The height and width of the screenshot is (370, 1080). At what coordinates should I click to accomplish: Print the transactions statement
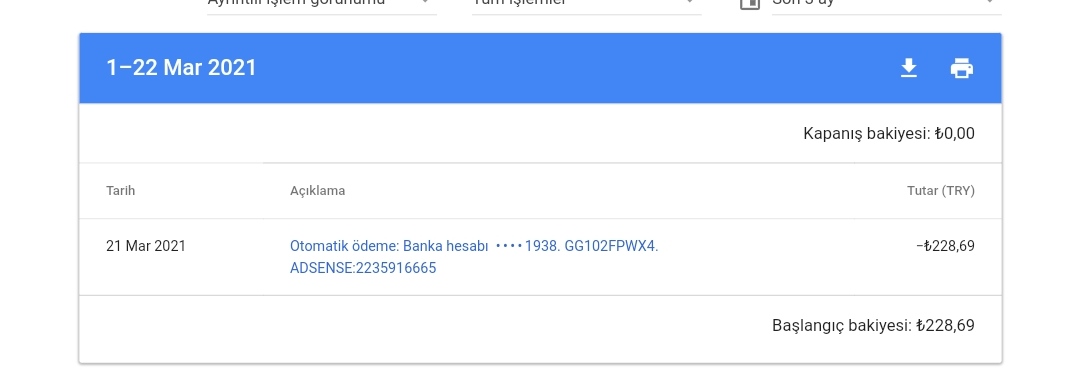click(962, 68)
